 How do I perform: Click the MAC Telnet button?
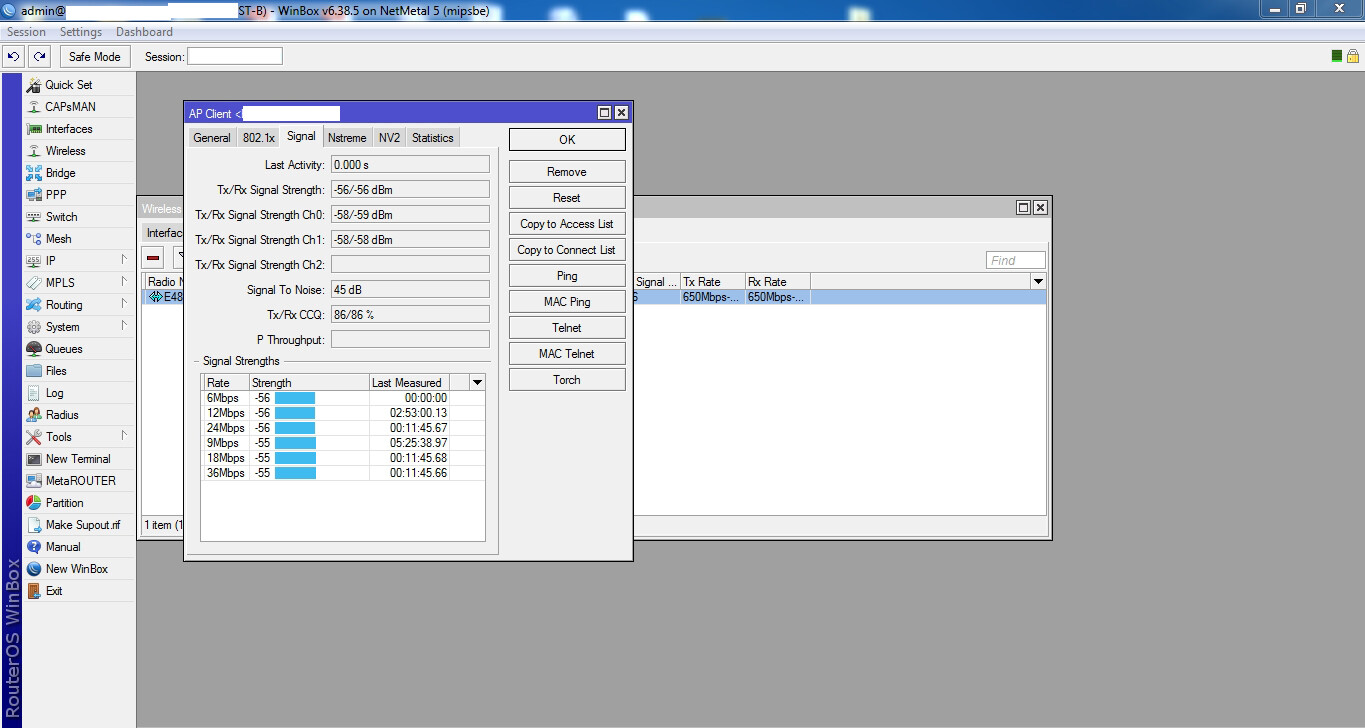(567, 354)
